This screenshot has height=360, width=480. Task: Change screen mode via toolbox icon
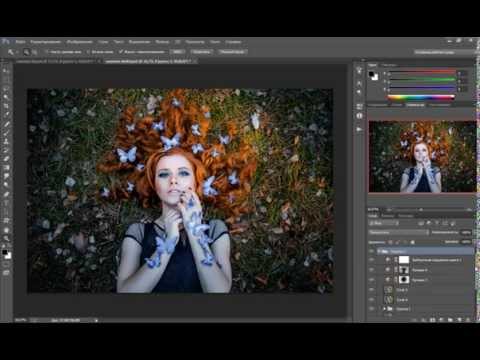pyautogui.click(x=6, y=273)
